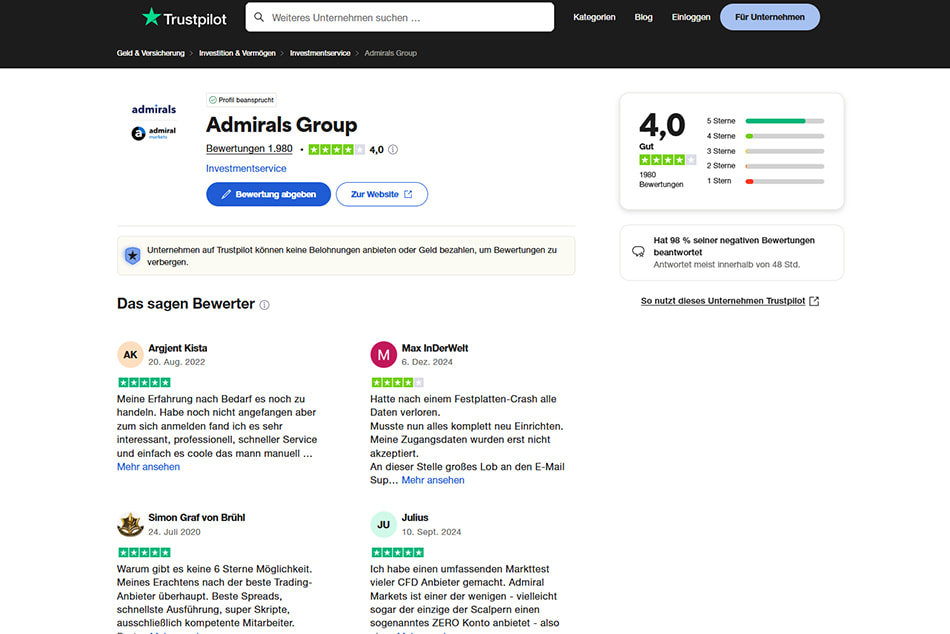Click the shield star icon in notice banner

(x=132, y=256)
